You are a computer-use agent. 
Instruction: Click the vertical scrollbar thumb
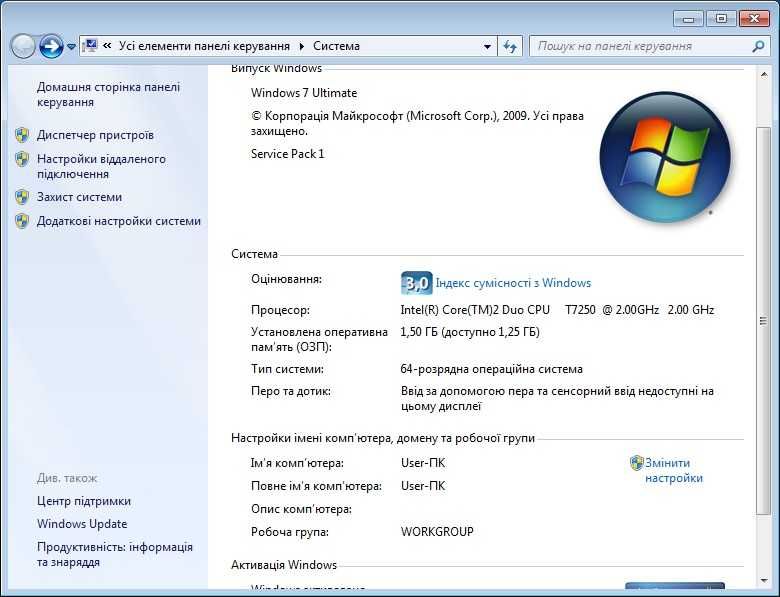(764, 321)
